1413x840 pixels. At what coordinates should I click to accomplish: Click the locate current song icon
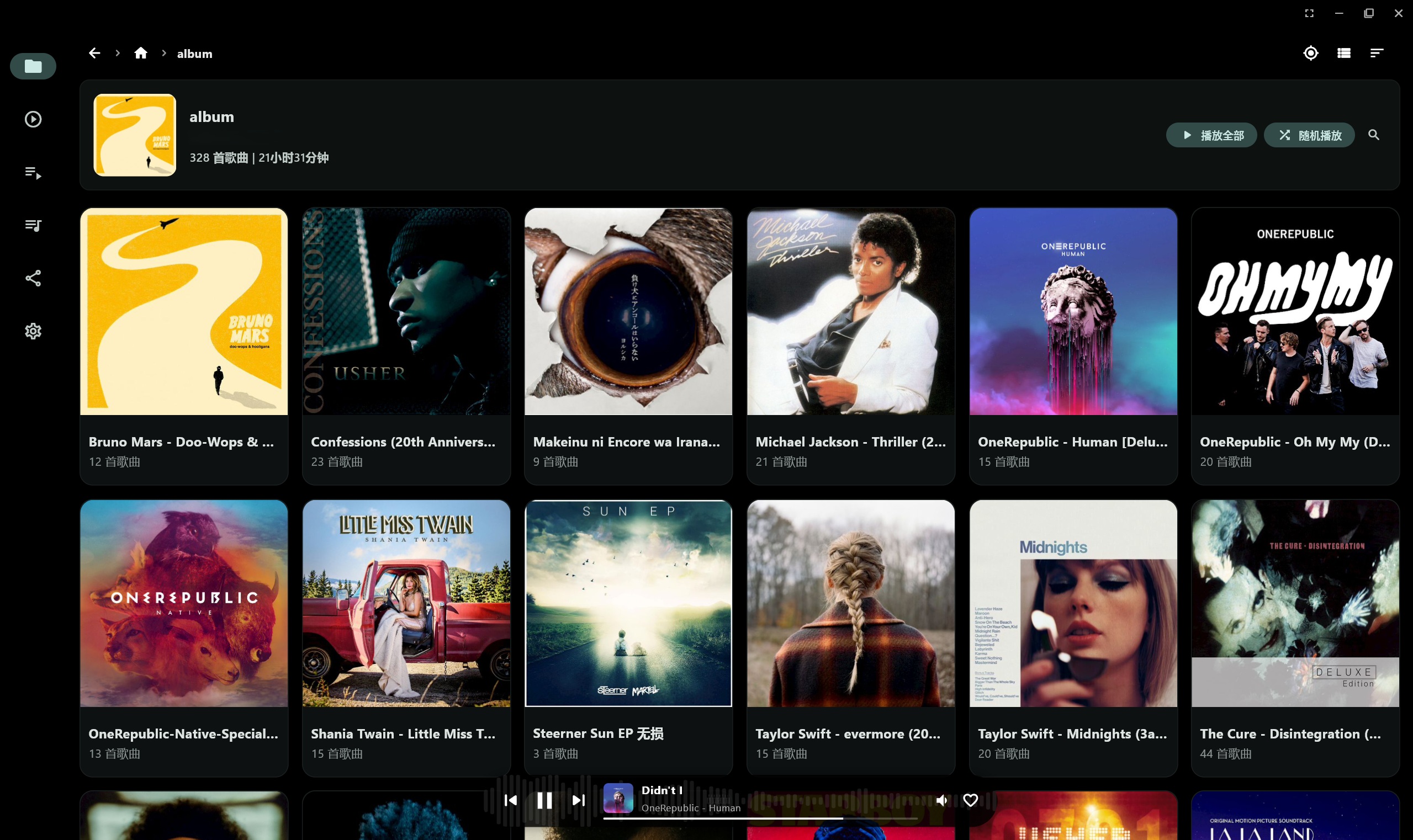pyautogui.click(x=1310, y=53)
